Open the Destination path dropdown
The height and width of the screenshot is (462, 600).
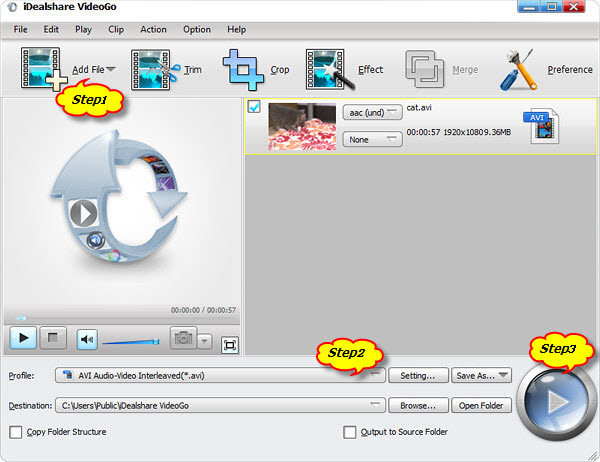point(220,405)
